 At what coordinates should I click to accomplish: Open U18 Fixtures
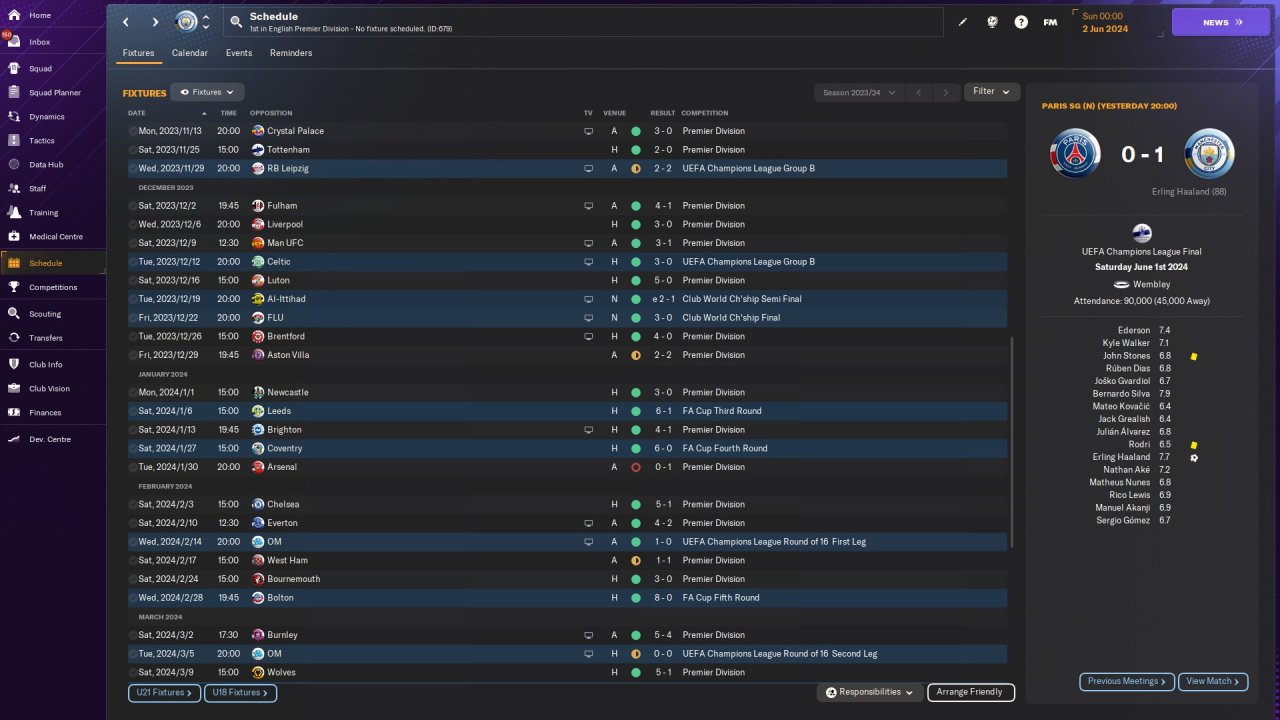click(x=240, y=692)
